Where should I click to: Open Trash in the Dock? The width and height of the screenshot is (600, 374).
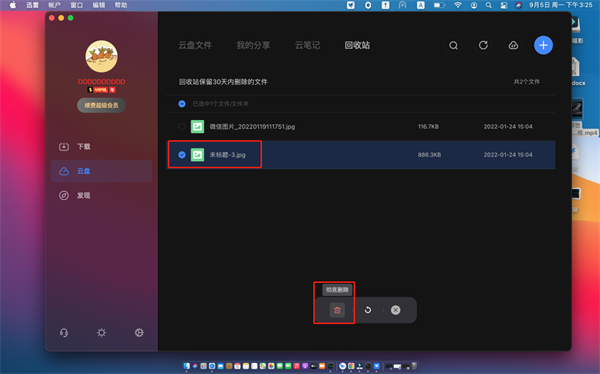(414, 366)
